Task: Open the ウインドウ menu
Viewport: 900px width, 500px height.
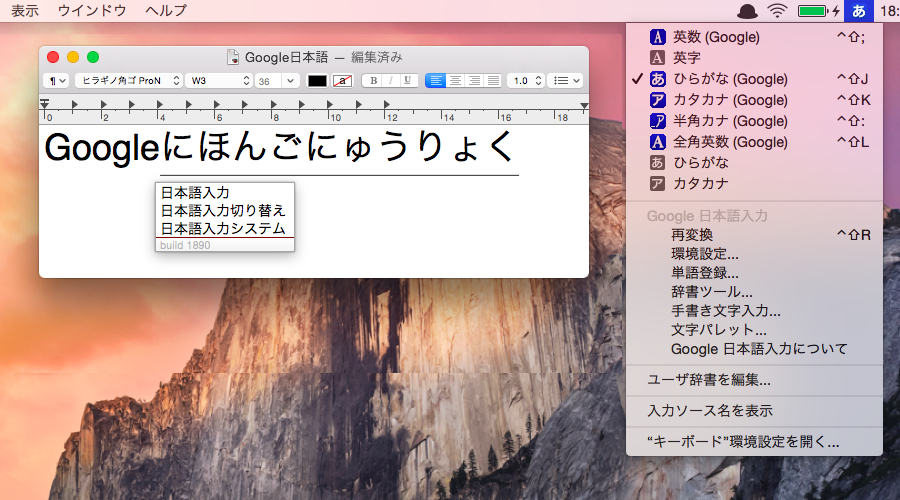Action: (x=92, y=11)
